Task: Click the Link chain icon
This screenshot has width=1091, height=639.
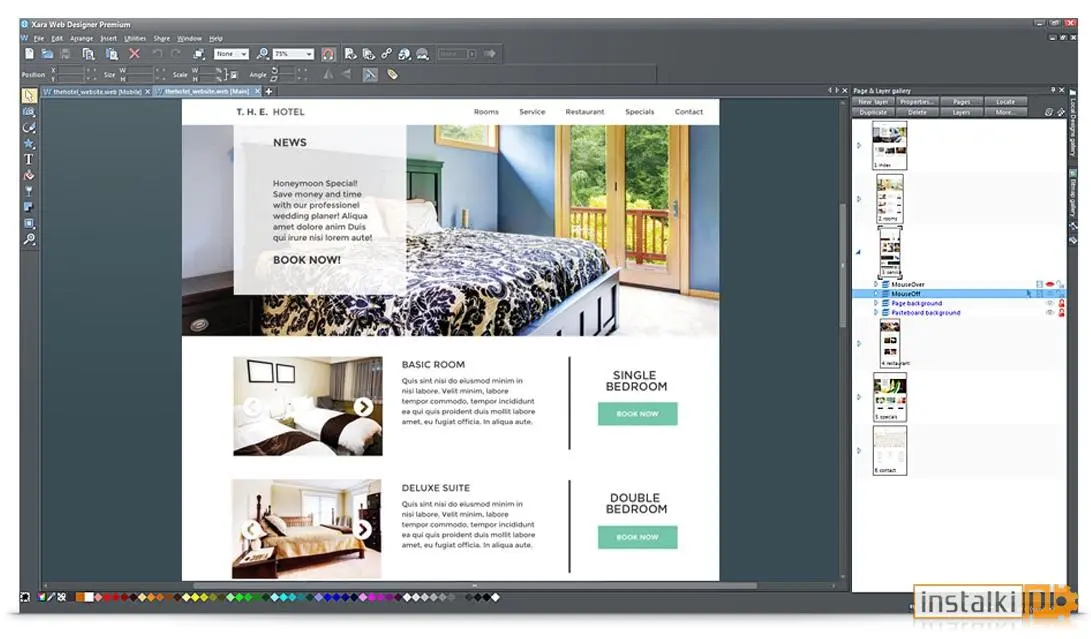Action: [x=386, y=54]
